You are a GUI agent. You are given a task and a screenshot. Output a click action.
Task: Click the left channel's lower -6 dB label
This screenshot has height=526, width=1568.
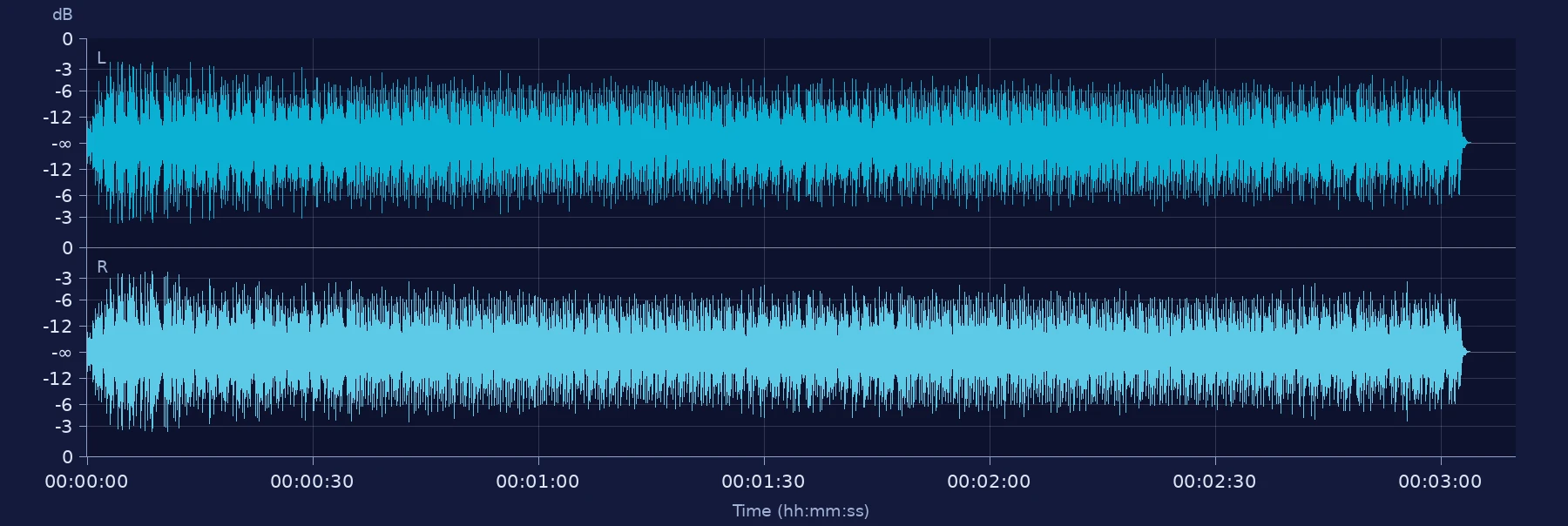(64, 196)
